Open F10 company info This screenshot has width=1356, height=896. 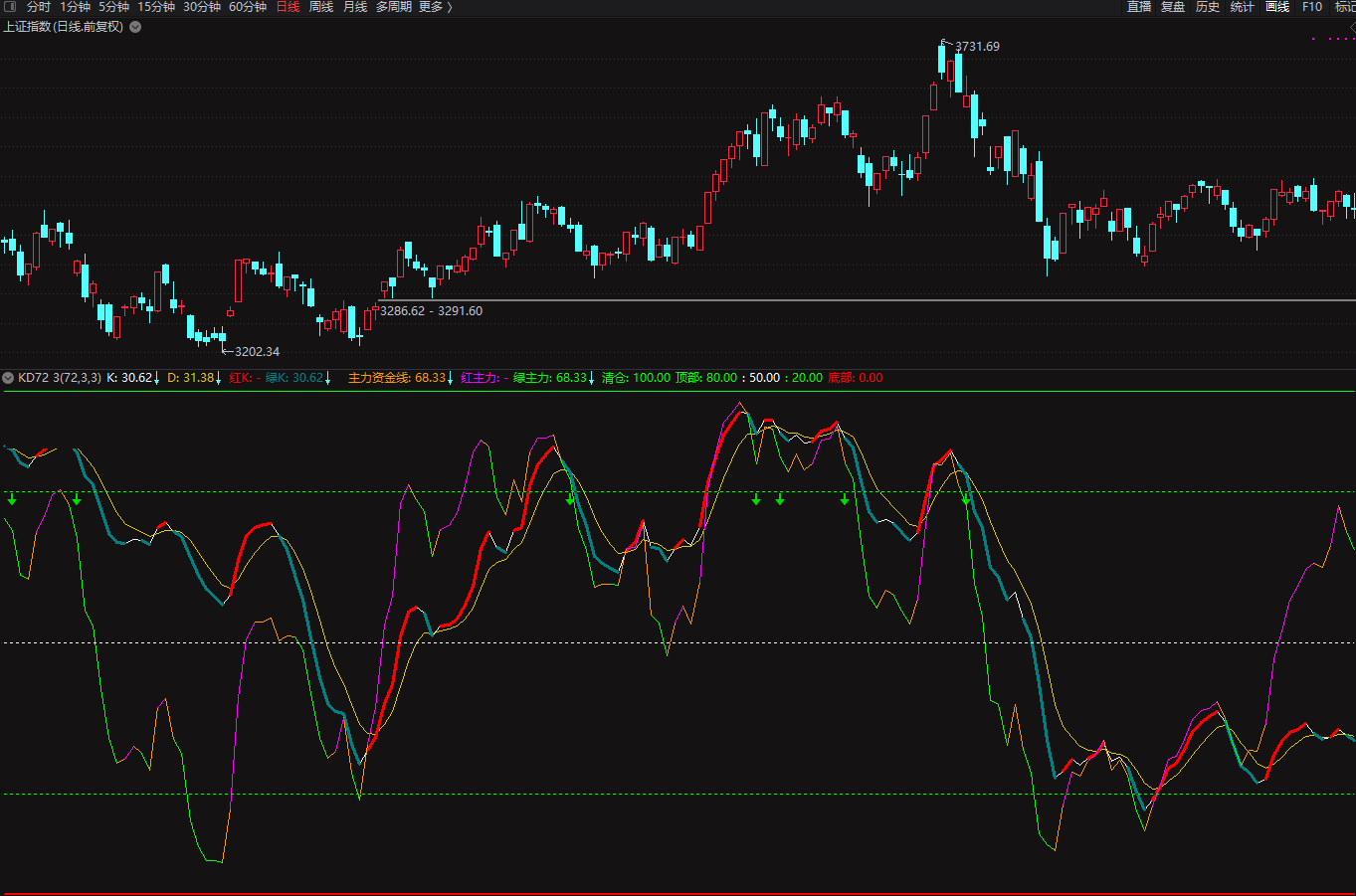[x=1312, y=7]
